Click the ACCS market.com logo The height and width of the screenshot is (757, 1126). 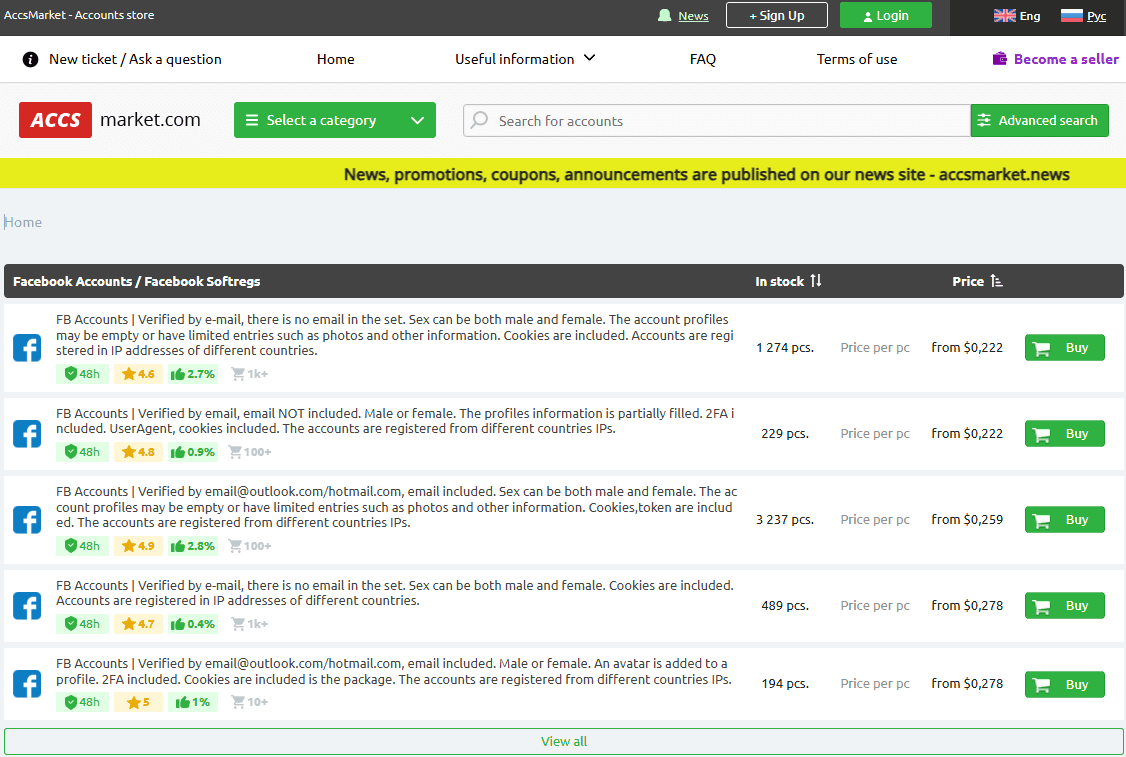(x=110, y=120)
